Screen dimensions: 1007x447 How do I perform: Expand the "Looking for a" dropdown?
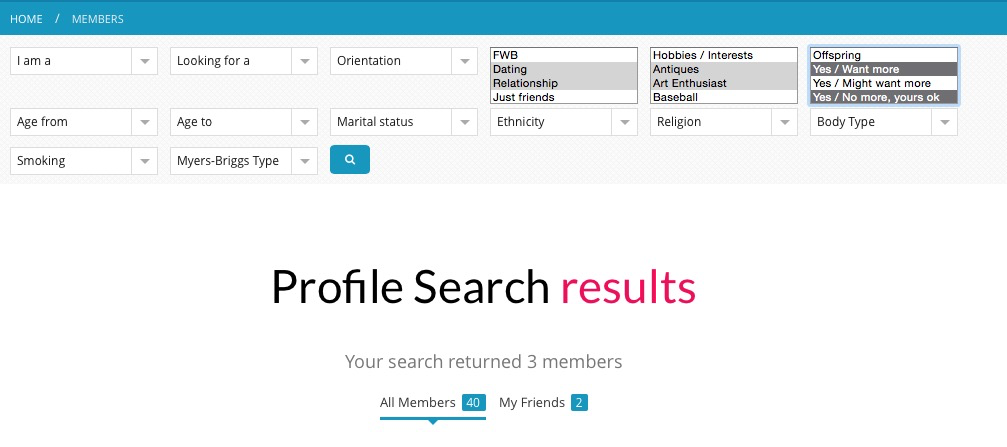tap(243, 61)
